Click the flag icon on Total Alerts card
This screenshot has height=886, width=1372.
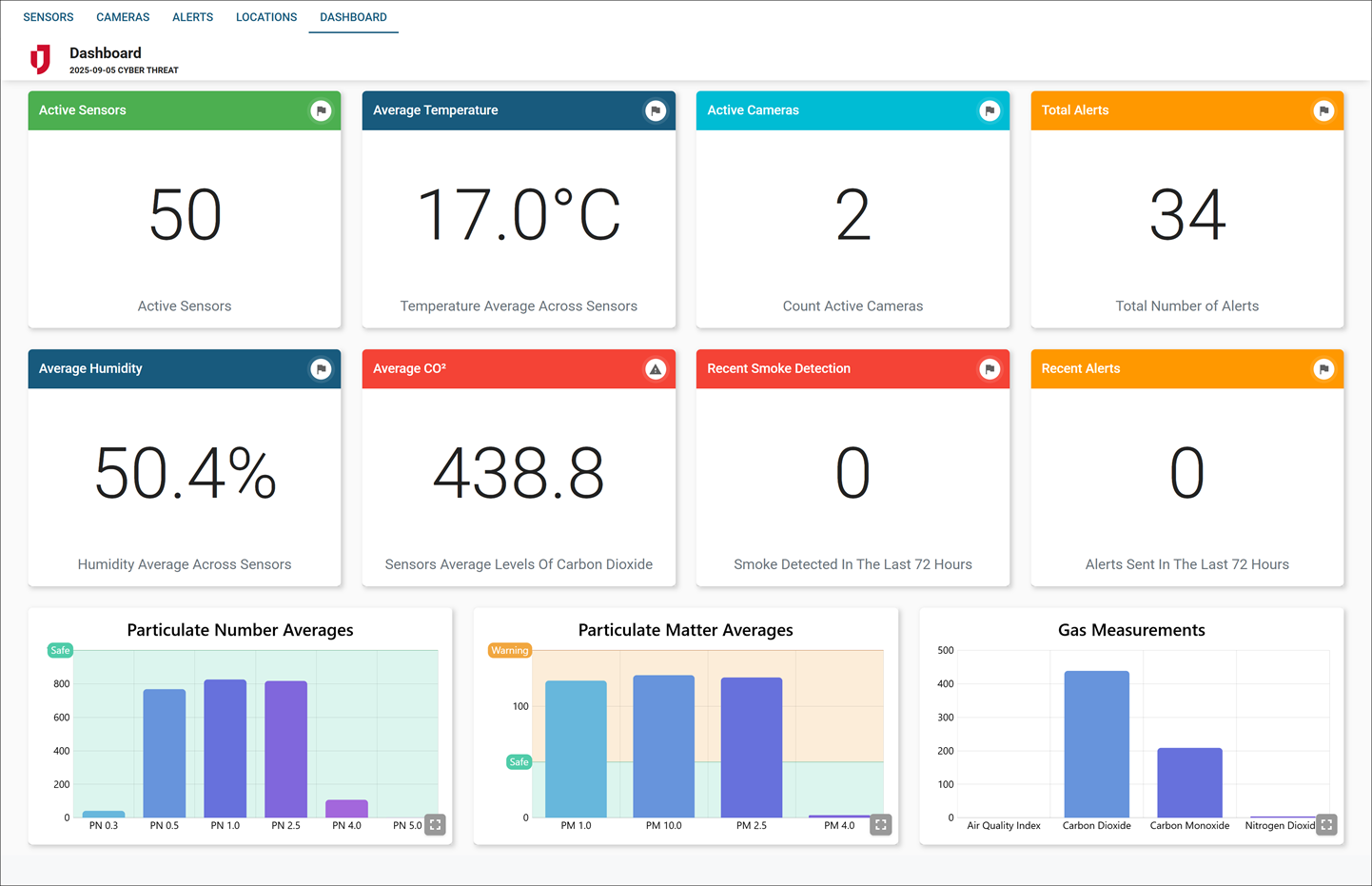coord(1323,110)
